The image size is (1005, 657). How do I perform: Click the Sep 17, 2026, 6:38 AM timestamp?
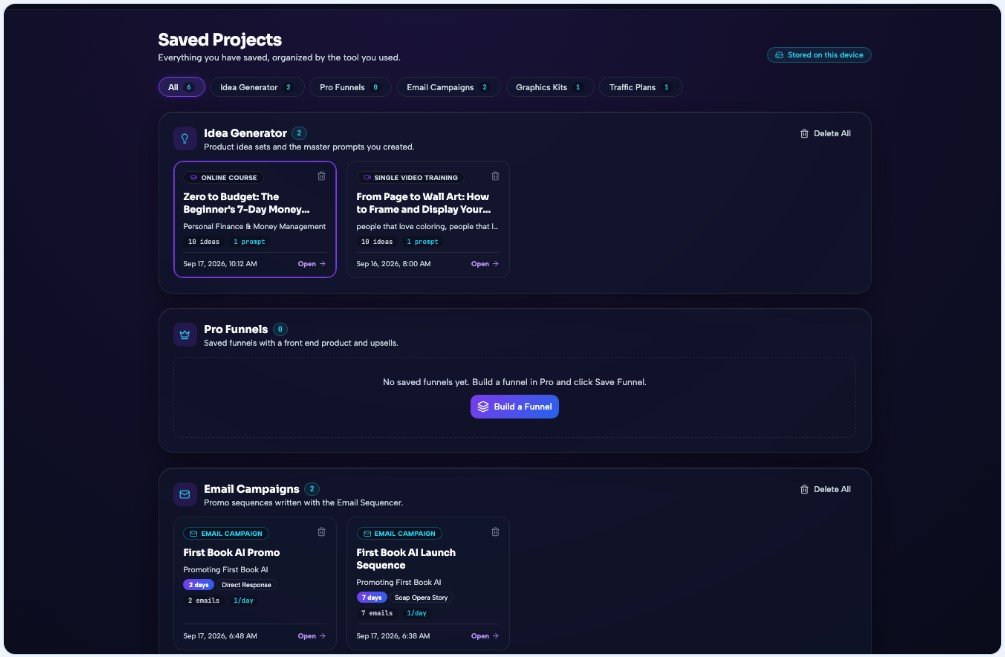click(x=393, y=636)
